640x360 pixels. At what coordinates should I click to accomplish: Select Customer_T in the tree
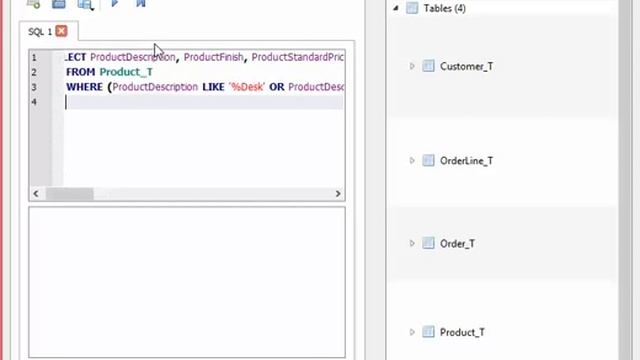tap(466, 67)
